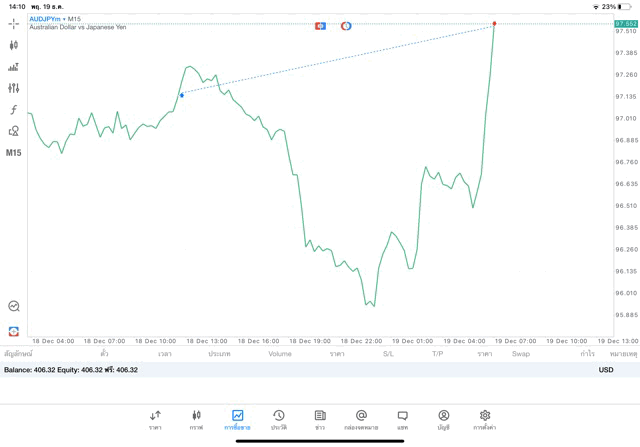
Task: Open the แชท chat tab
Action: pyautogui.click(x=402, y=419)
